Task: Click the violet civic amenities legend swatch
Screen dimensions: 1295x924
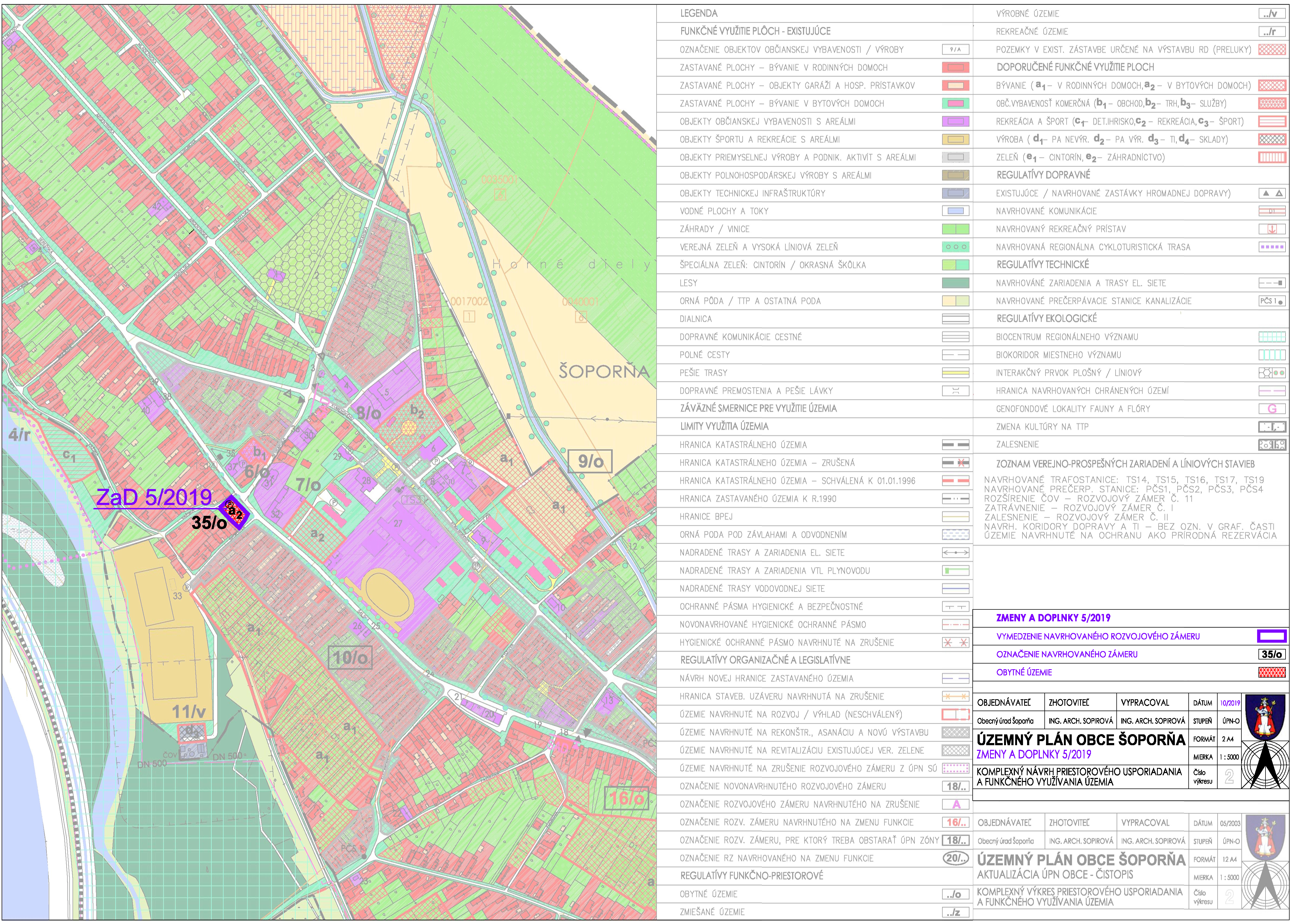Action: tap(955, 122)
